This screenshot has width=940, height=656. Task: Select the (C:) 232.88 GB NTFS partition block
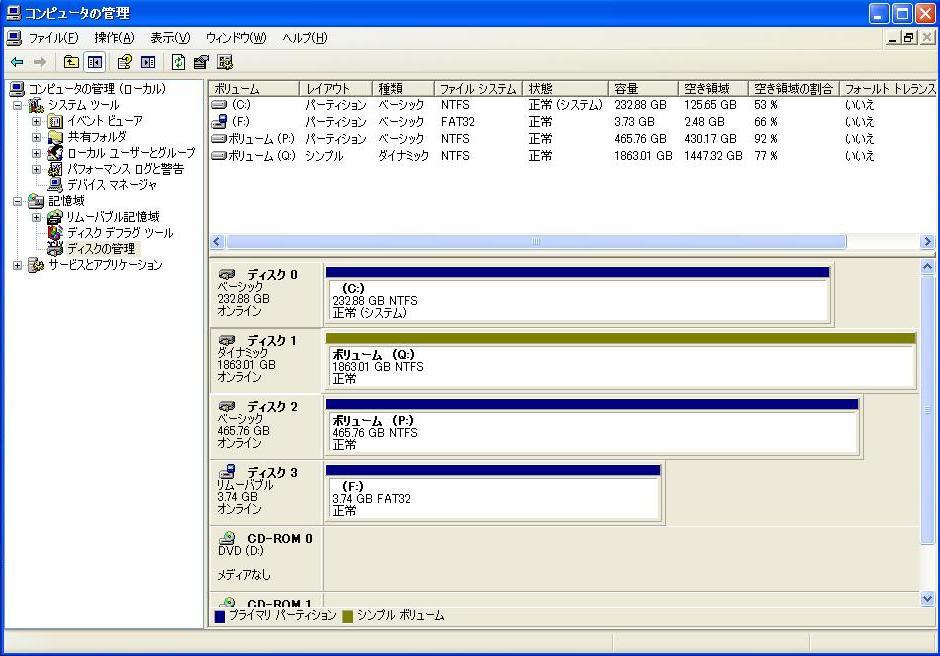[x=578, y=295]
